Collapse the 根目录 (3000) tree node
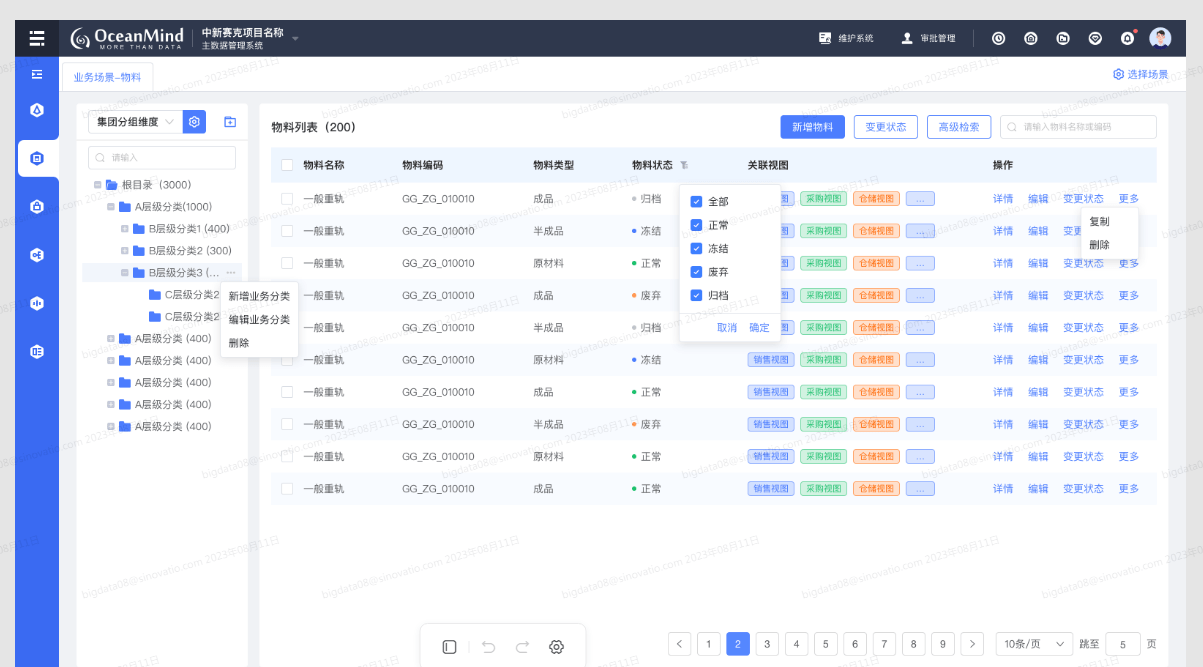This screenshot has width=1203, height=667. pyautogui.click(x=97, y=185)
